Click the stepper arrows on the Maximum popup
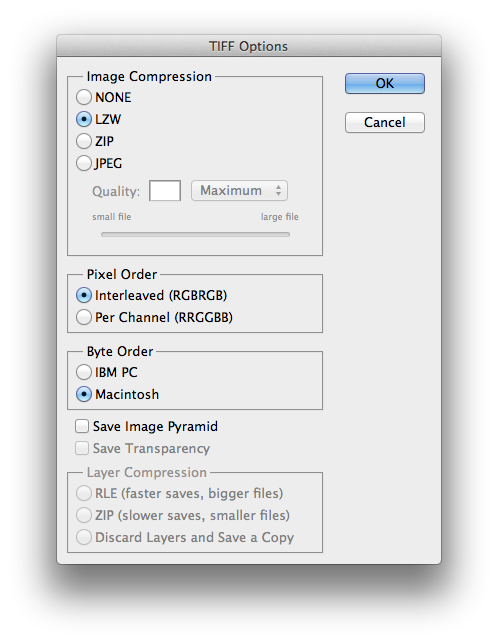498x643 pixels. pyautogui.click(x=279, y=191)
